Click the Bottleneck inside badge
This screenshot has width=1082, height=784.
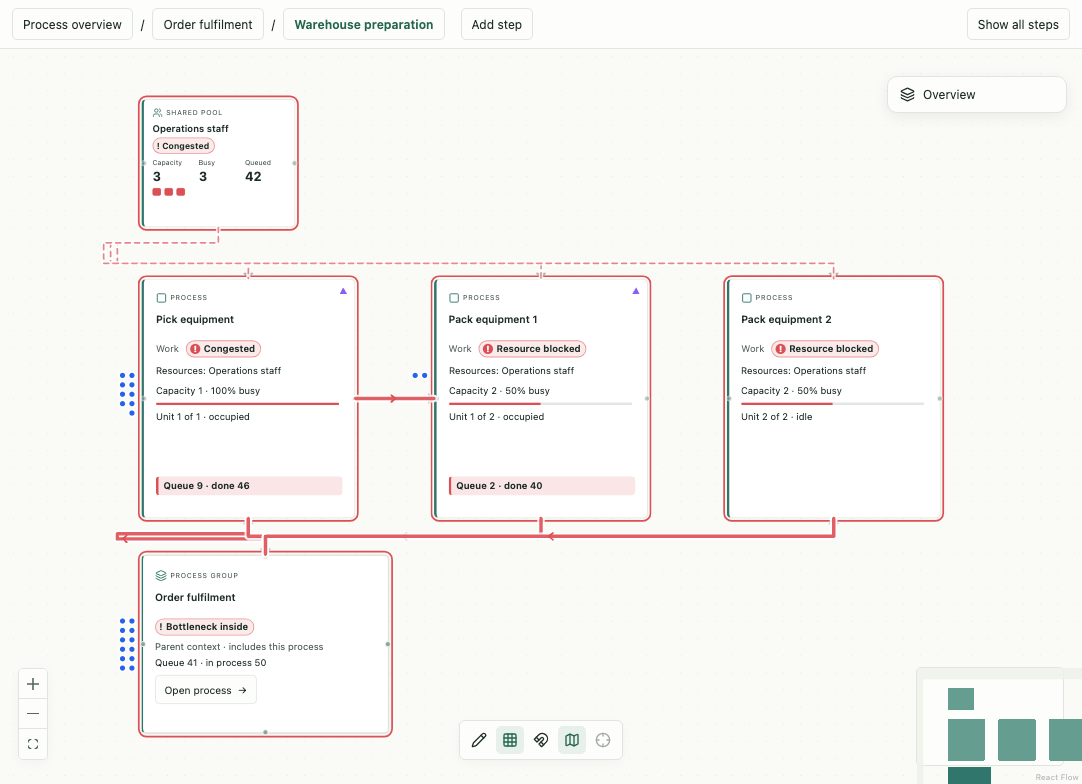(x=204, y=627)
